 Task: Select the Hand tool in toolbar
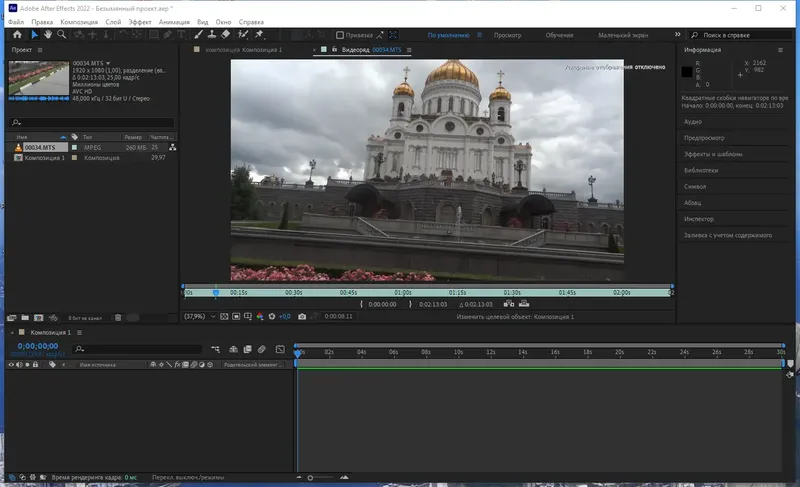(47, 34)
